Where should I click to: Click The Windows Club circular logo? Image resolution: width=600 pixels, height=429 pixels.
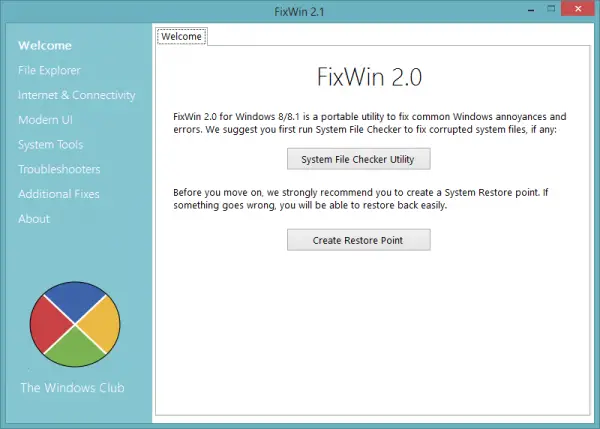click(x=75, y=325)
